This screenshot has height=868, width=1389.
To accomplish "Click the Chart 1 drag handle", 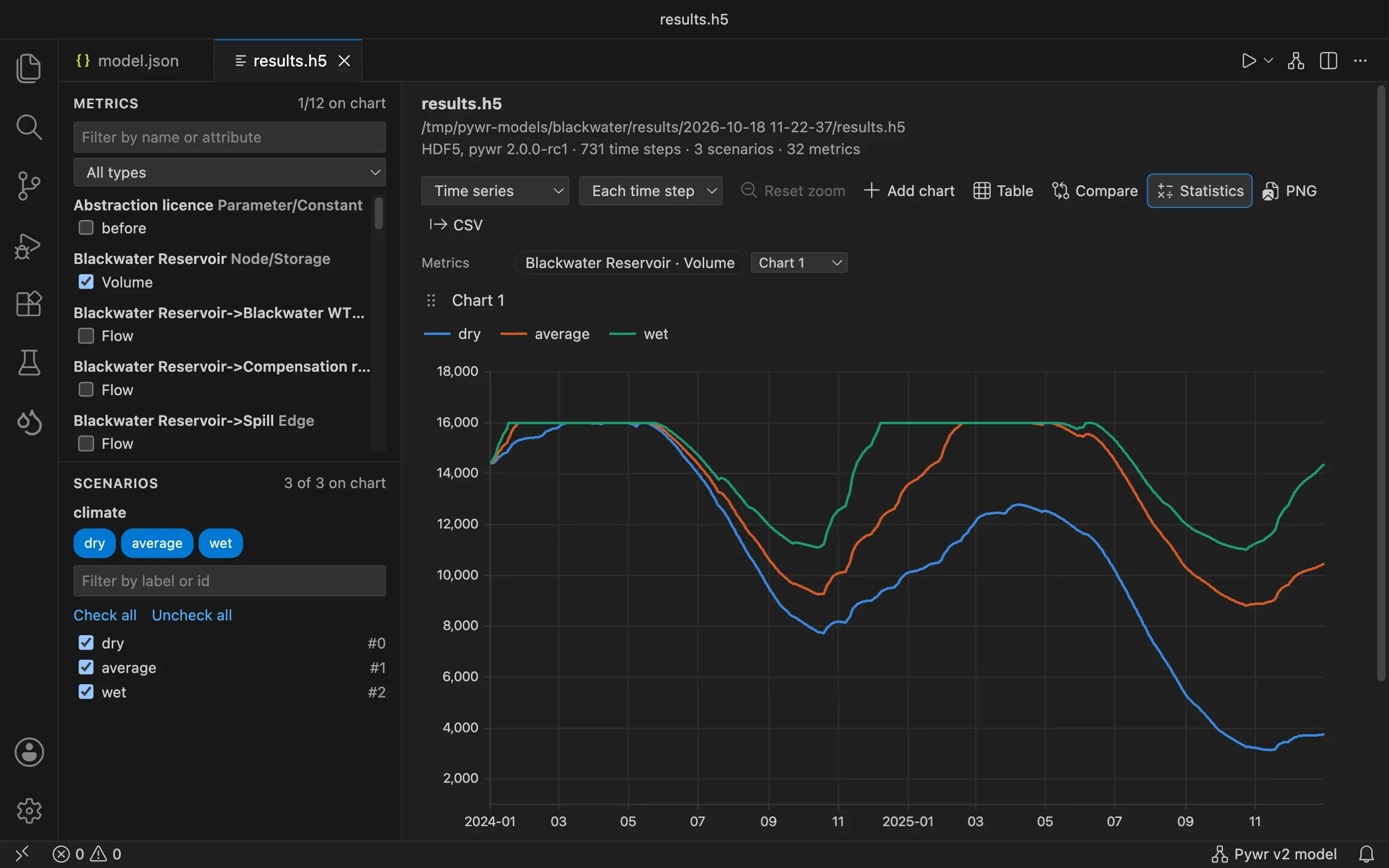I will 431,300.
